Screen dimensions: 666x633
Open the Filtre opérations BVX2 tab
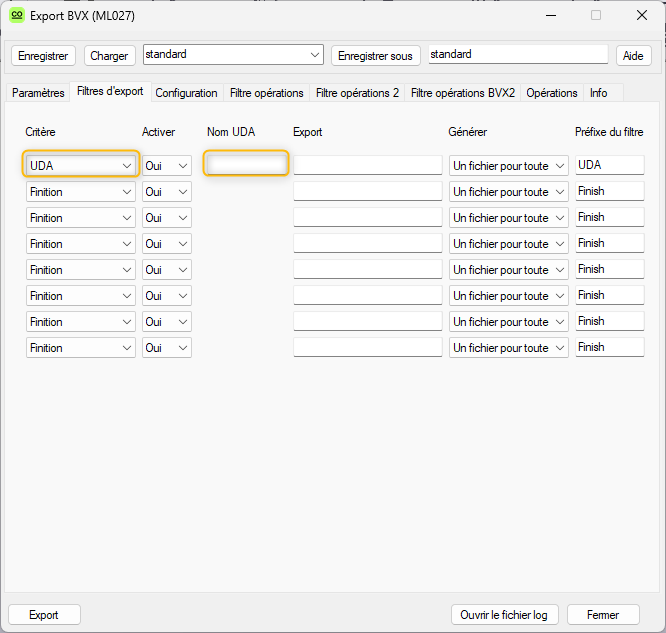[x=463, y=93]
